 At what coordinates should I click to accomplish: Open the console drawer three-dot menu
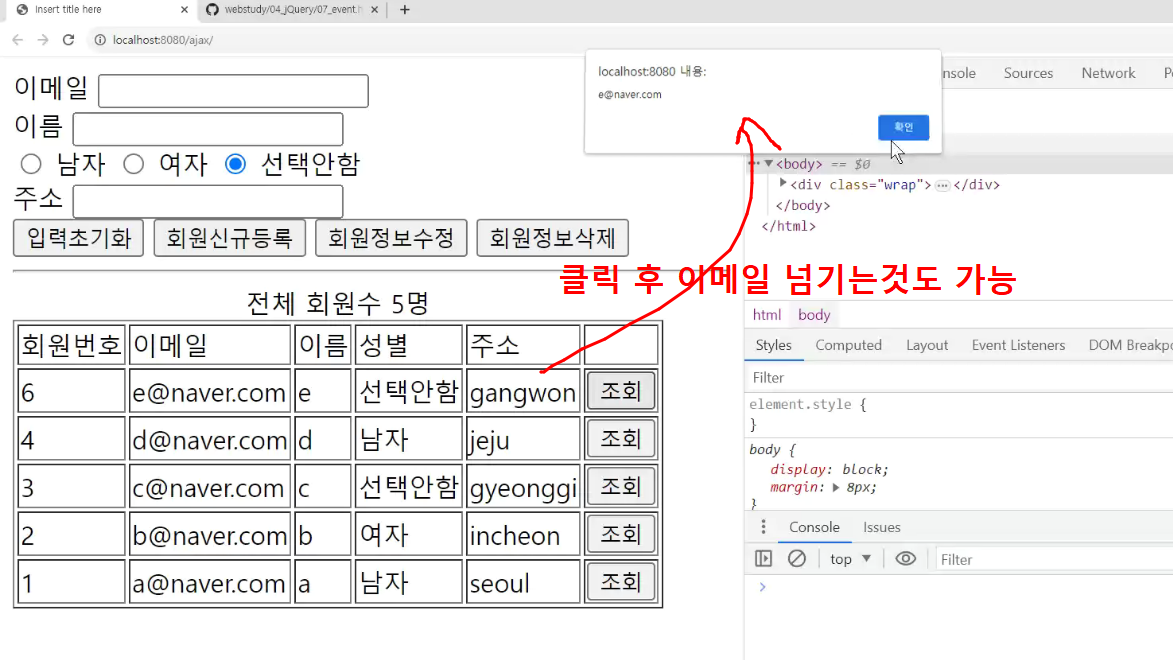(763, 527)
